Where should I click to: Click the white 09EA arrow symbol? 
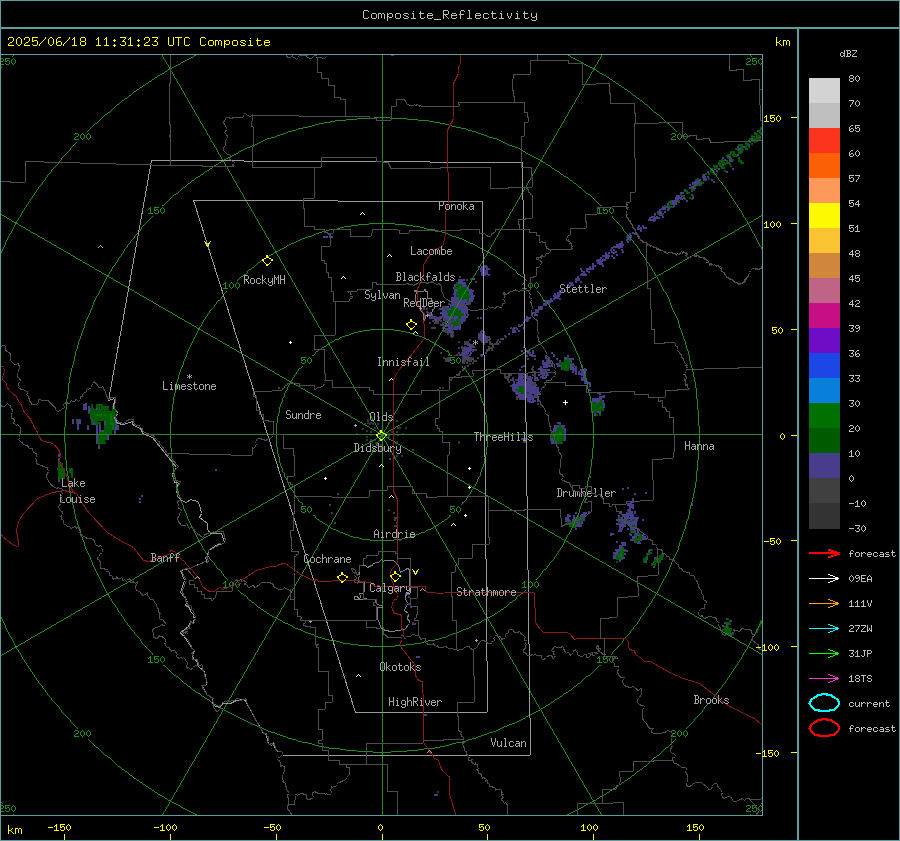(x=824, y=578)
